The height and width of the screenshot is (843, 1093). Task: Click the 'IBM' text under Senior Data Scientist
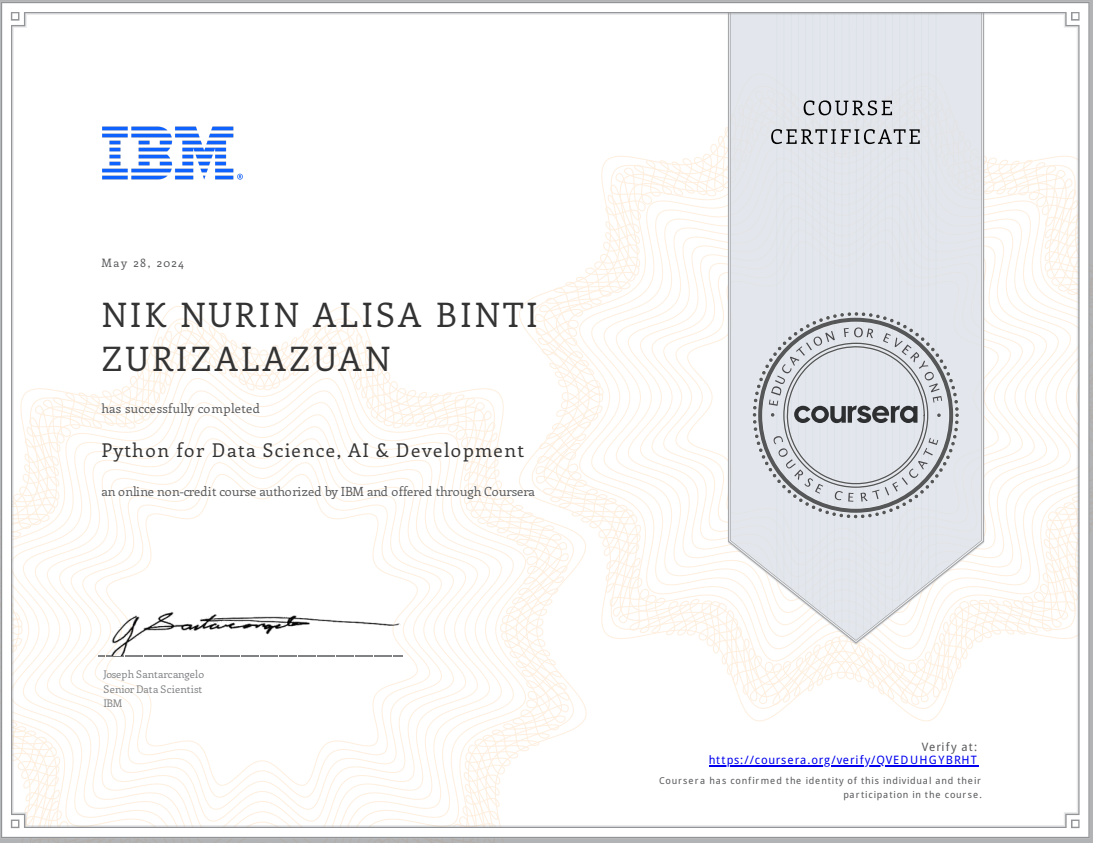pyautogui.click(x=112, y=703)
